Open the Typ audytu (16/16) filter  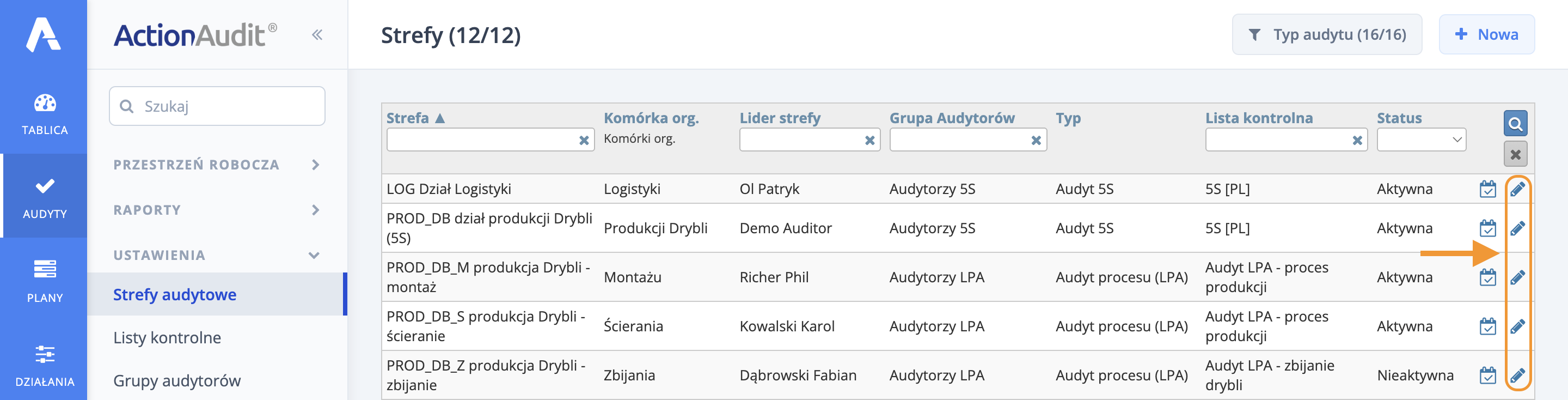coord(1327,35)
